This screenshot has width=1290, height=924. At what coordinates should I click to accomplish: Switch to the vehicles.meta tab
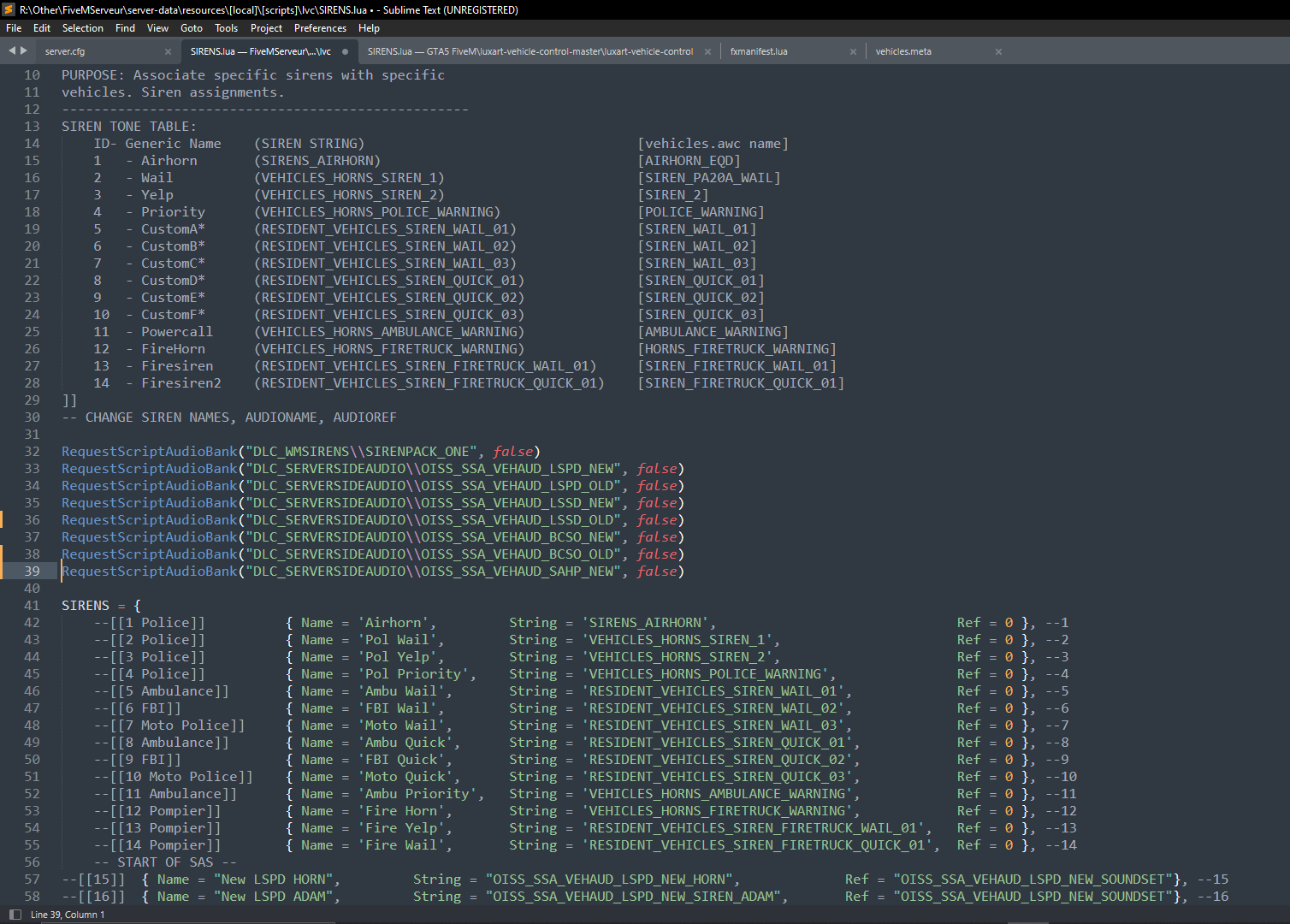[x=903, y=51]
